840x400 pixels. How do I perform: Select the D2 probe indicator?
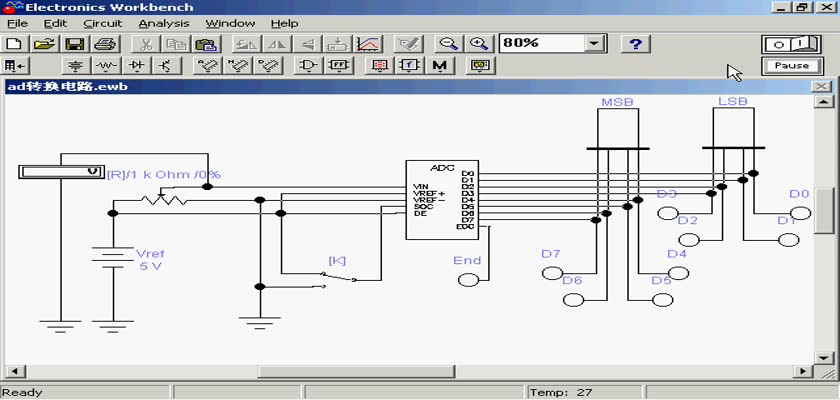point(689,239)
